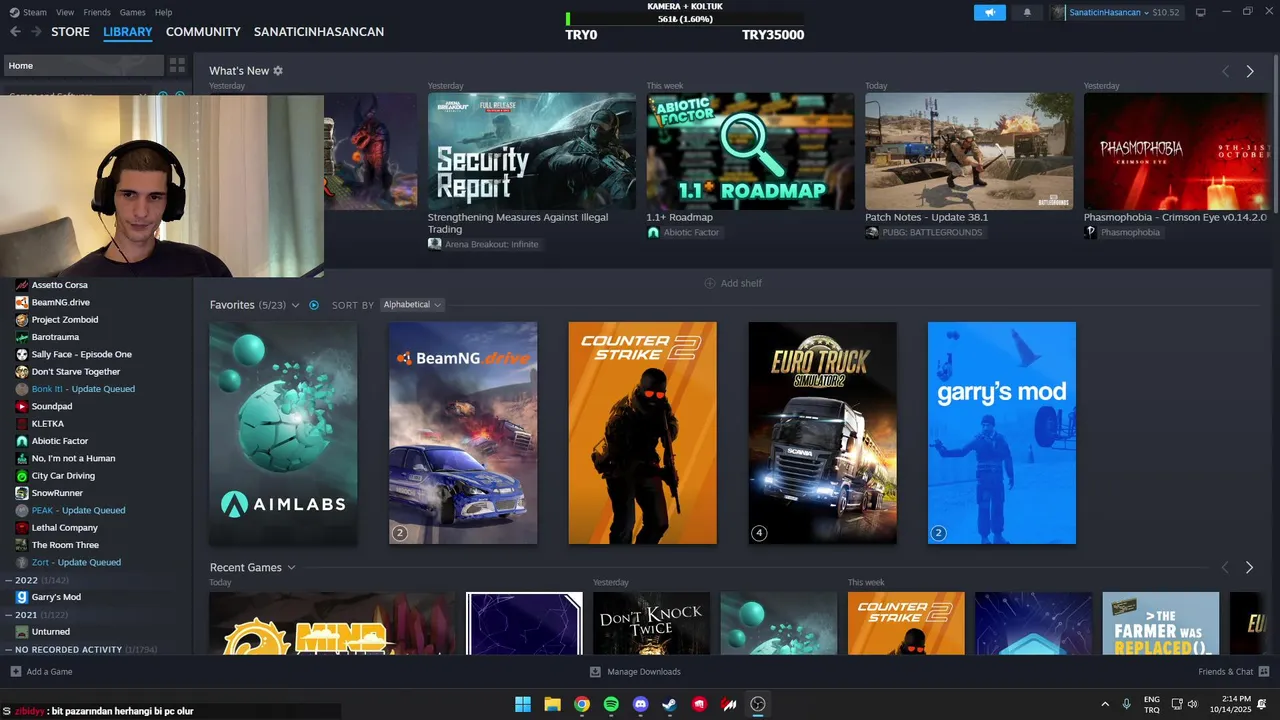Open the Aimlabs favorites cover

[283, 433]
